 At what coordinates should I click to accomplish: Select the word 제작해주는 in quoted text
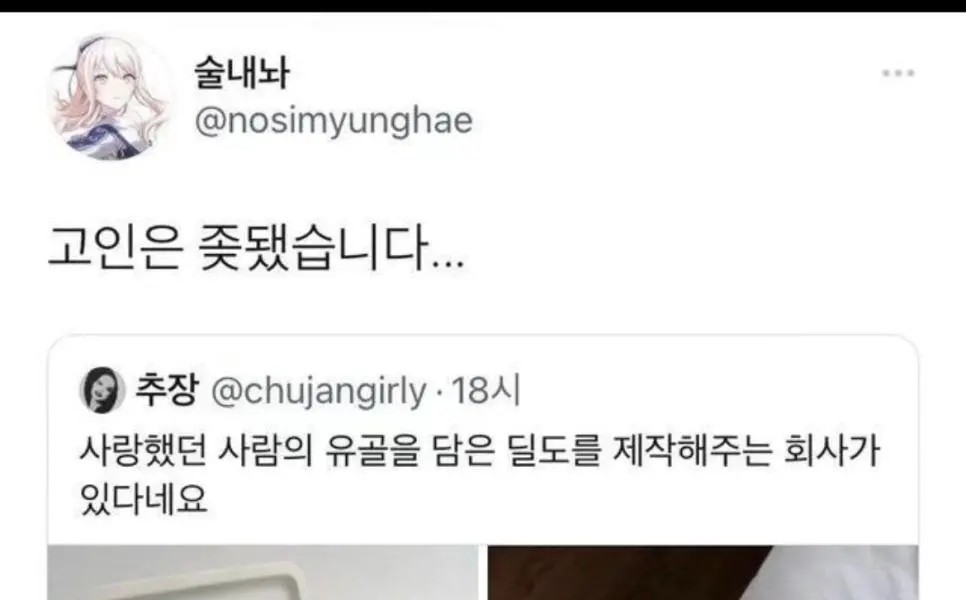point(692,451)
